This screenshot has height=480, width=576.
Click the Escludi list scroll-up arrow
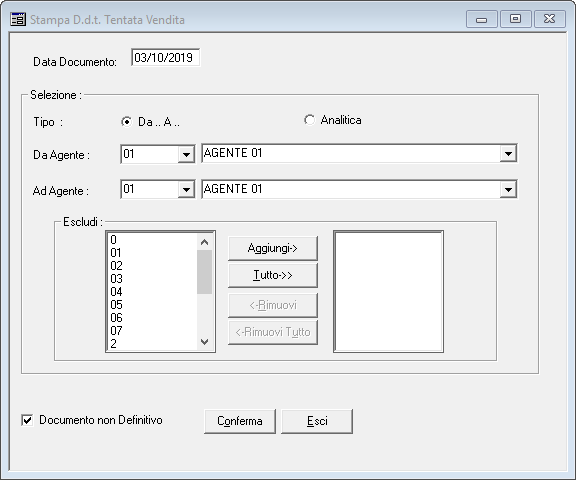click(205, 242)
